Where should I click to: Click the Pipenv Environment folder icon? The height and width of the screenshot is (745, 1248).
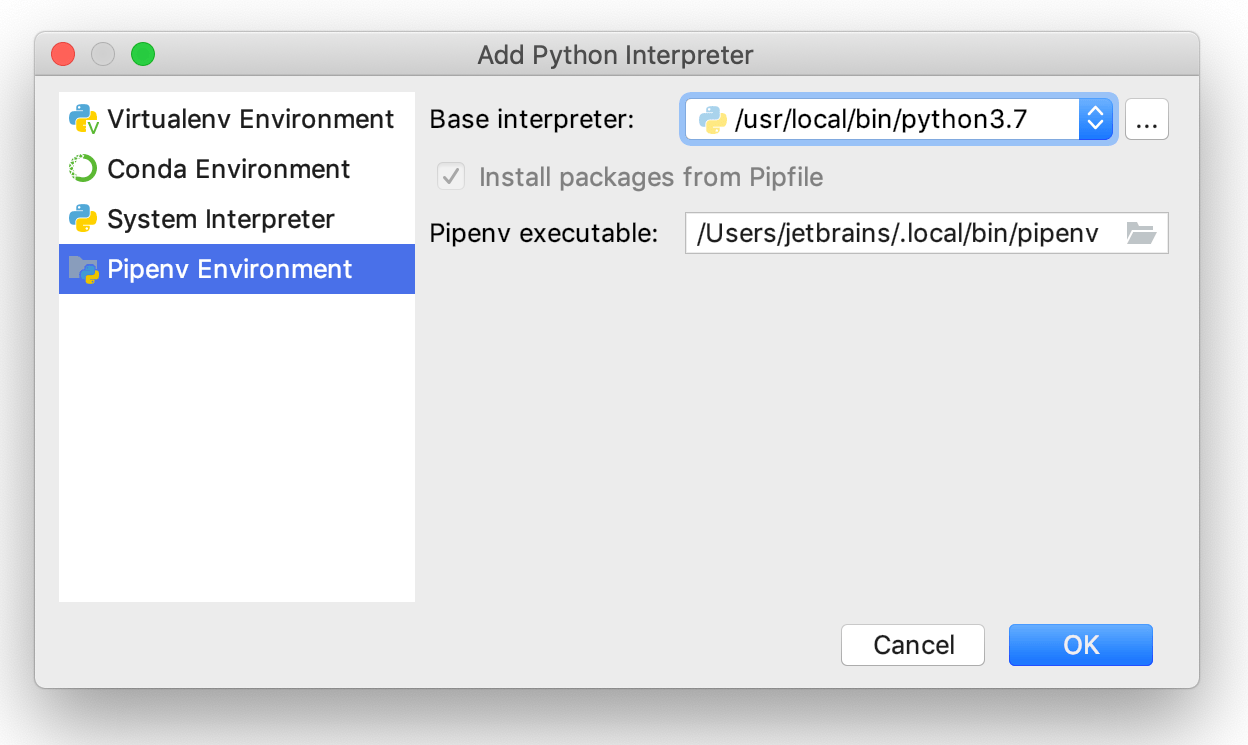pyautogui.click(x=81, y=269)
